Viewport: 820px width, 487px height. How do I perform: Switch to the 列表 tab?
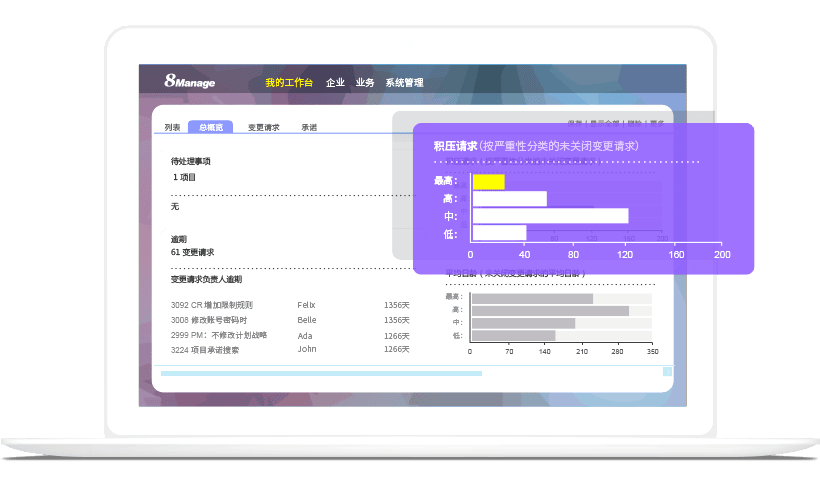pos(172,127)
